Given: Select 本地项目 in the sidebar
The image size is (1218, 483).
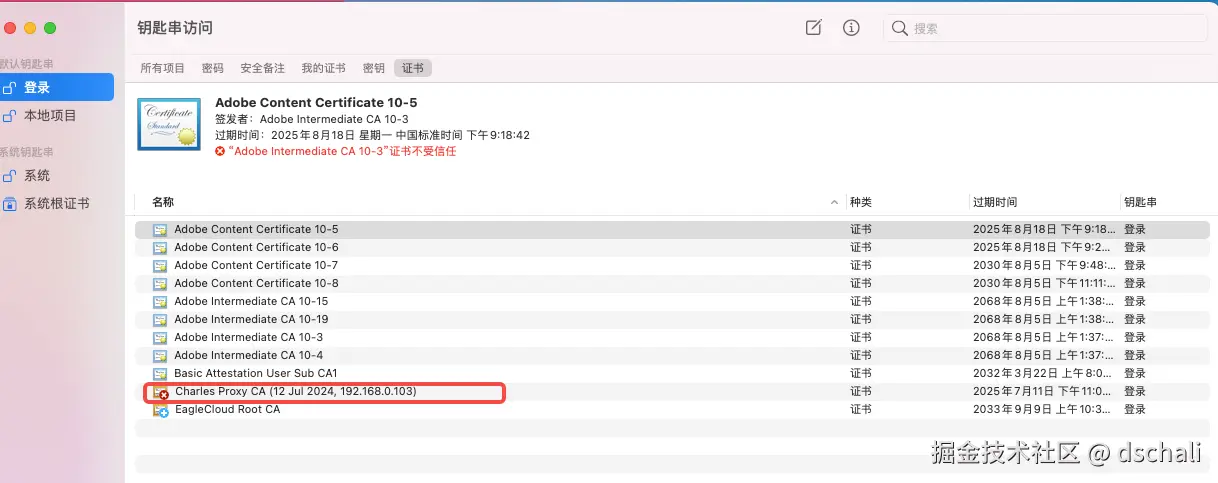Looking at the screenshot, I should click(x=56, y=116).
